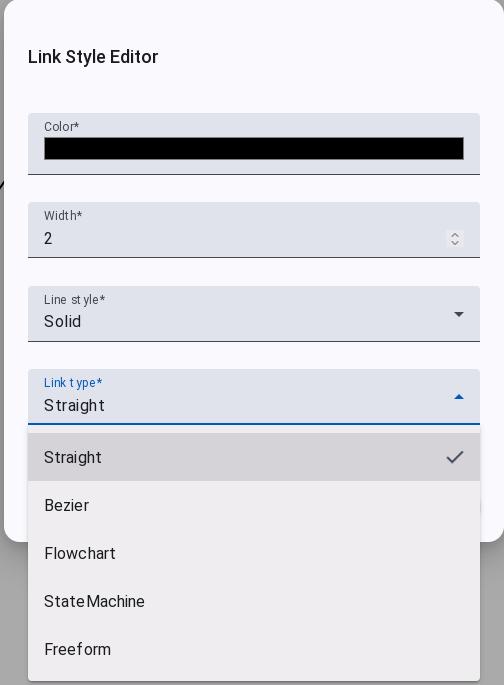This screenshot has height=685, width=504.
Task: Pick the State Machine link type
Action: coord(254,601)
